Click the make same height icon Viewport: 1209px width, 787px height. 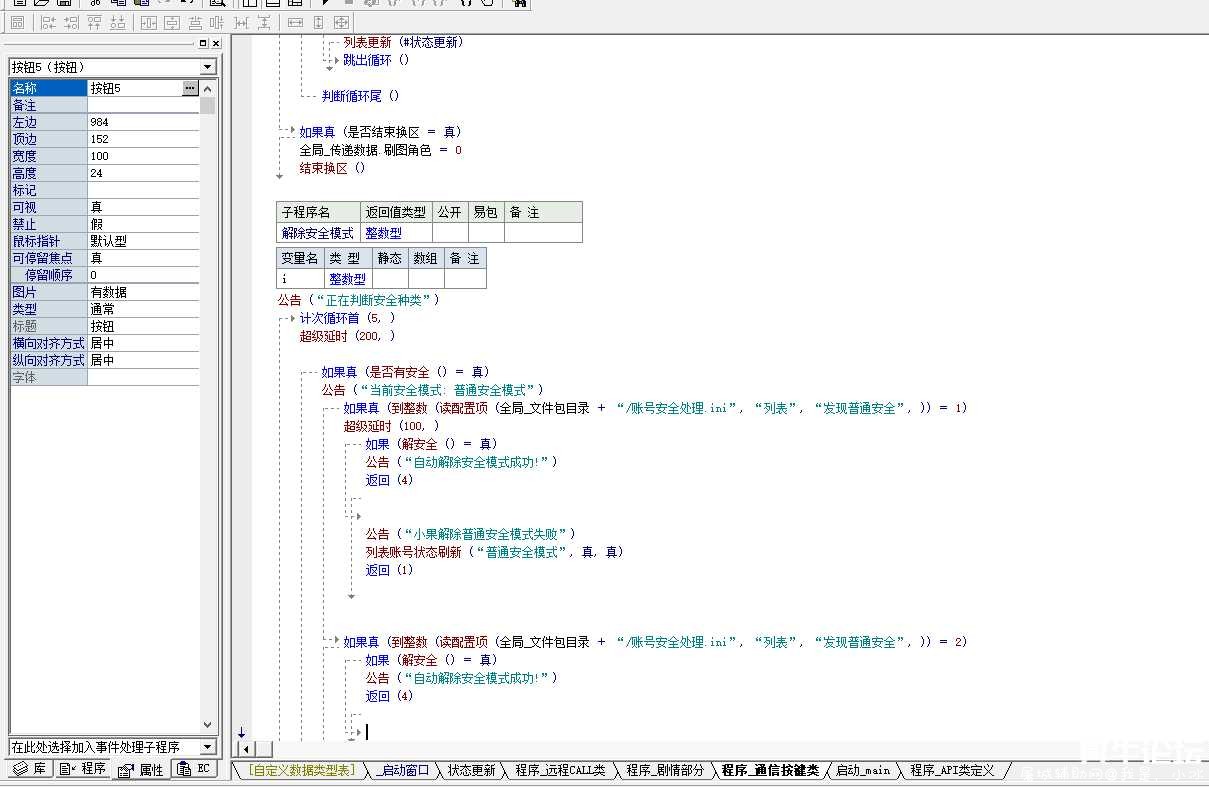pos(318,22)
